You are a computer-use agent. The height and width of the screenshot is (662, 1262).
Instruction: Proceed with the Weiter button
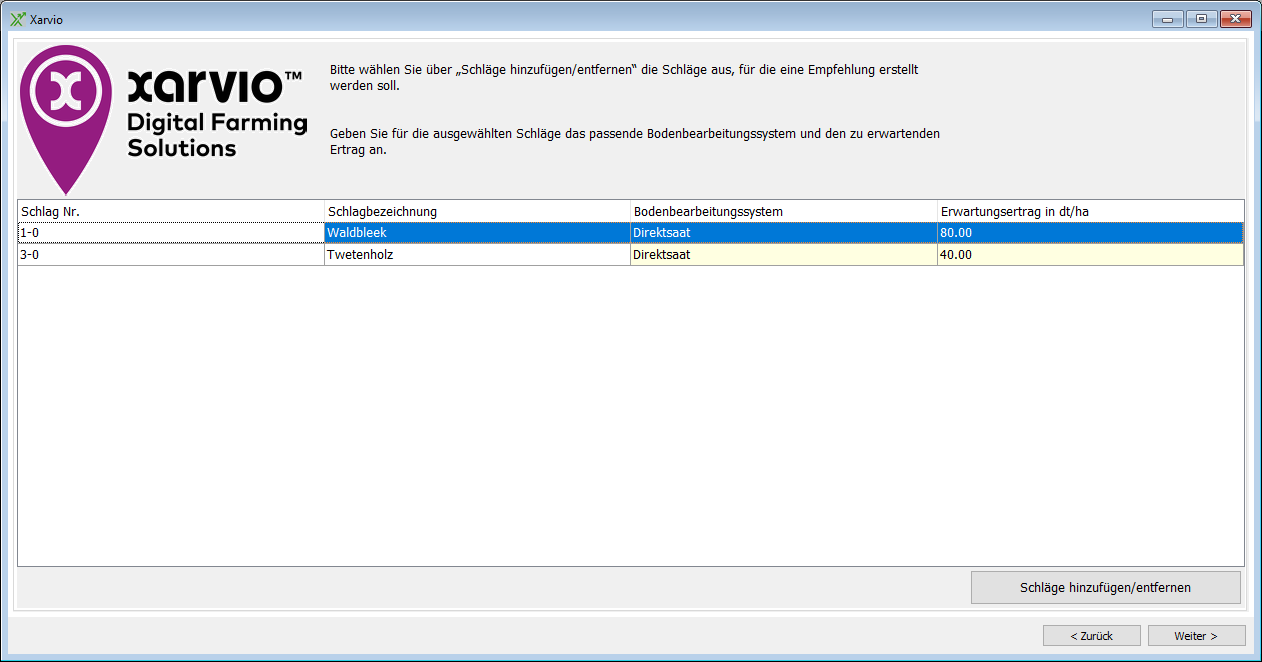point(1196,636)
